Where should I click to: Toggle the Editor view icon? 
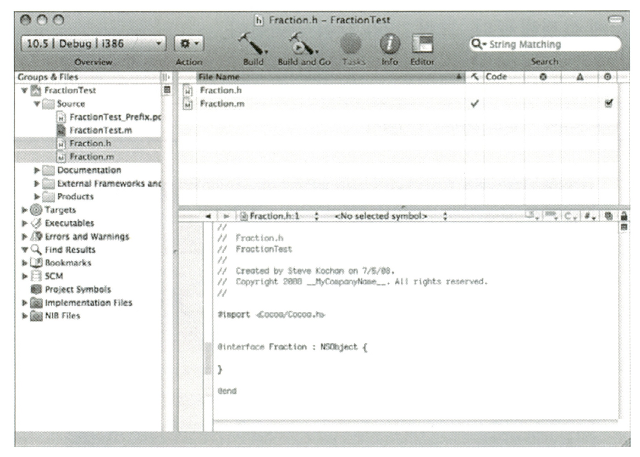tap(423, 43)
